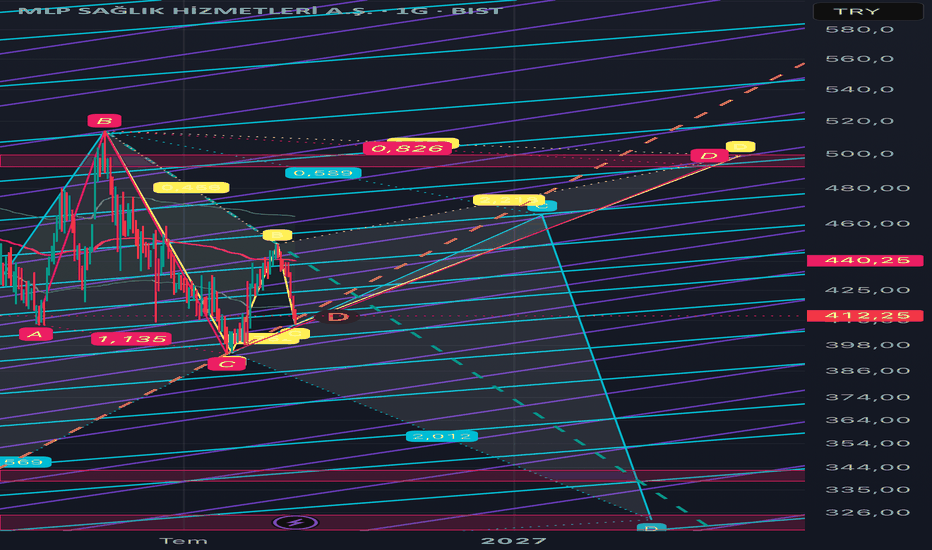This screenshot has width=932, height=550.
Task: Click the 460,00 price axis label
Action: (868, 224)
